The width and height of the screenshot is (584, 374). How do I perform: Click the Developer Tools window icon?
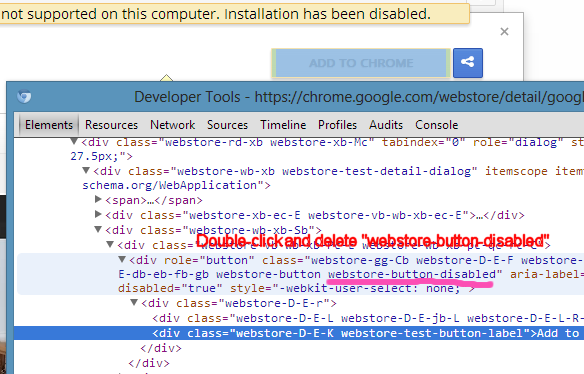tap(24, 97)
